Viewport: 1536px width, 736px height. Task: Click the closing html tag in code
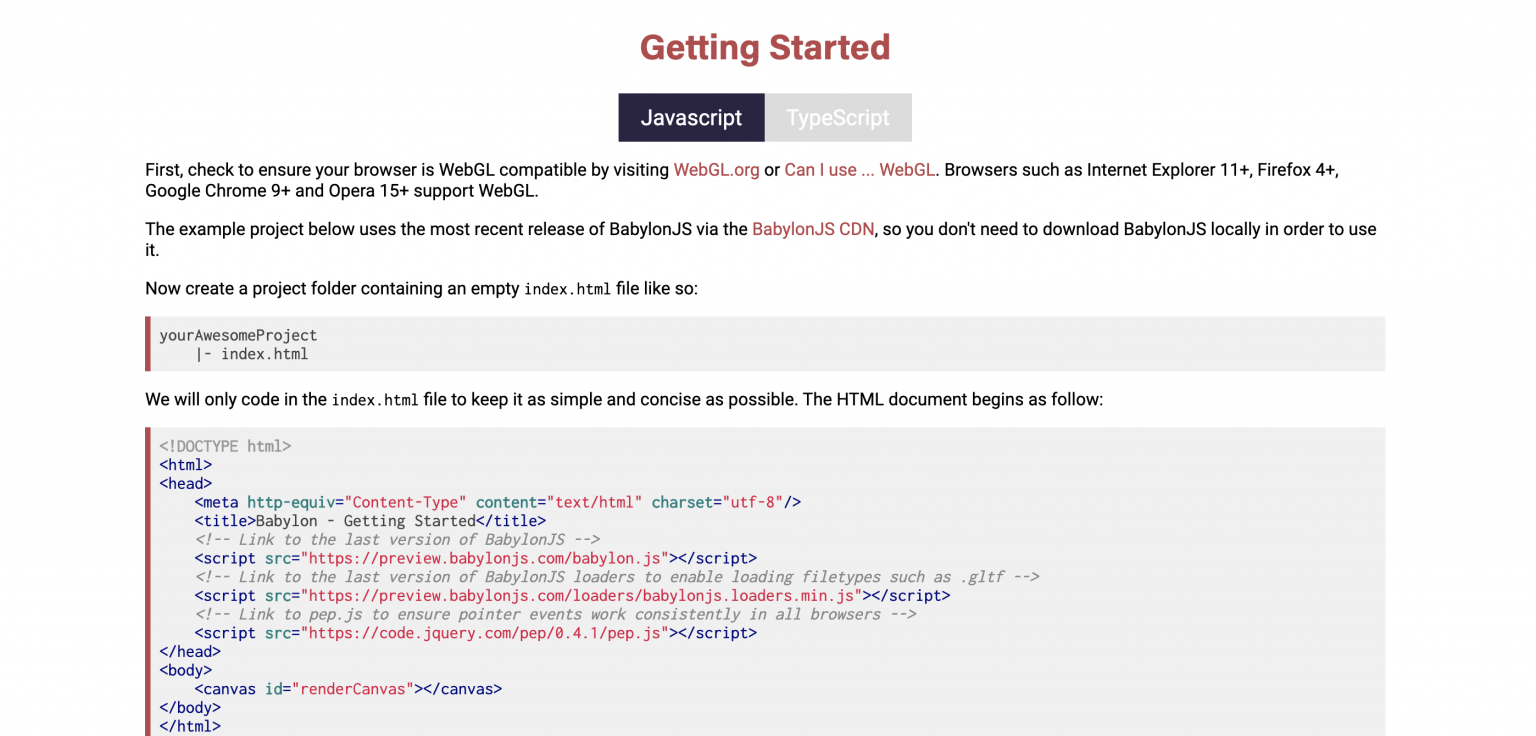[190, 725]
